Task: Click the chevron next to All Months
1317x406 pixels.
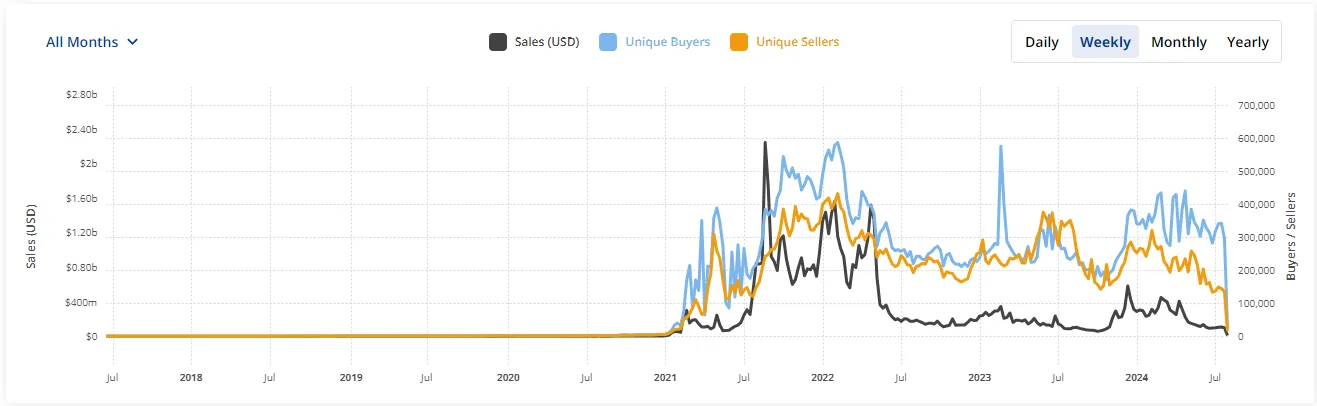Action: coord(133,42)
